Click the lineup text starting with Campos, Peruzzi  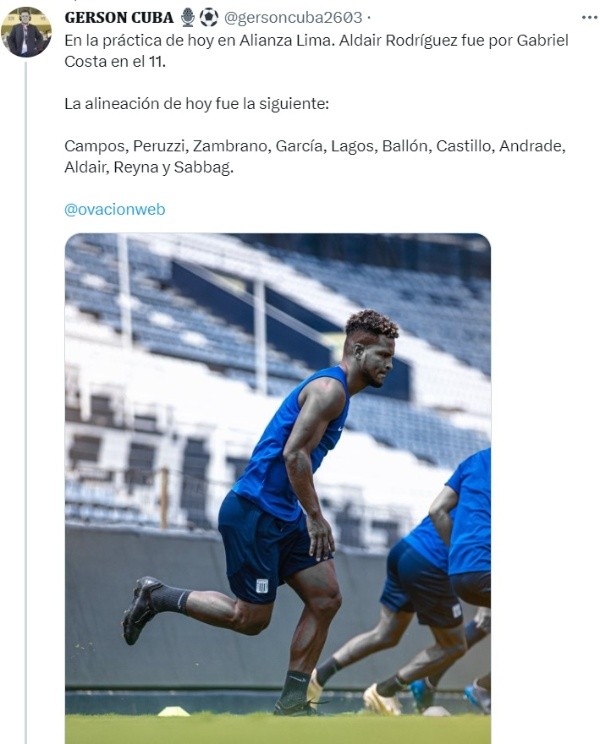tap(314, 146)
